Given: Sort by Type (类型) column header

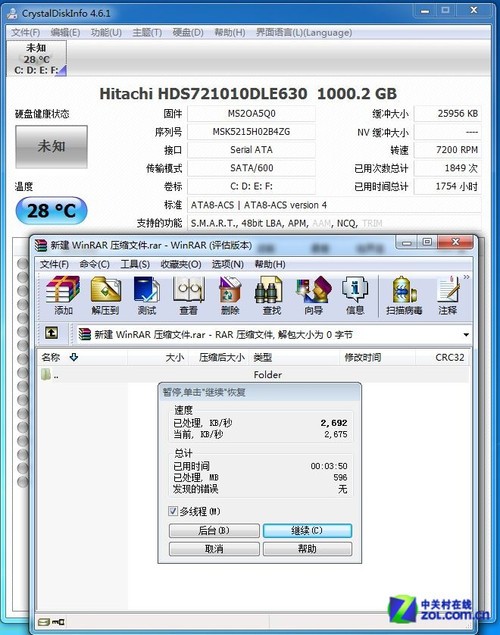Looking at the screenshot, I should 294,357.
